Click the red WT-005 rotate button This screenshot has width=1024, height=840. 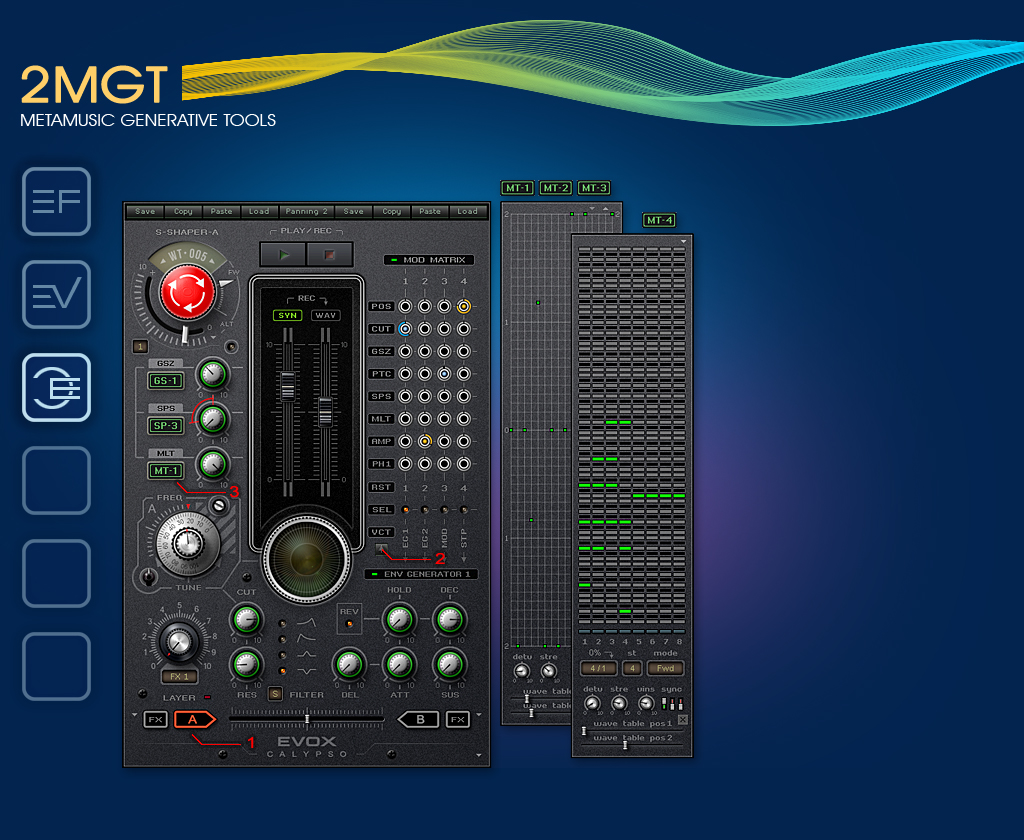tap(189, 292)
